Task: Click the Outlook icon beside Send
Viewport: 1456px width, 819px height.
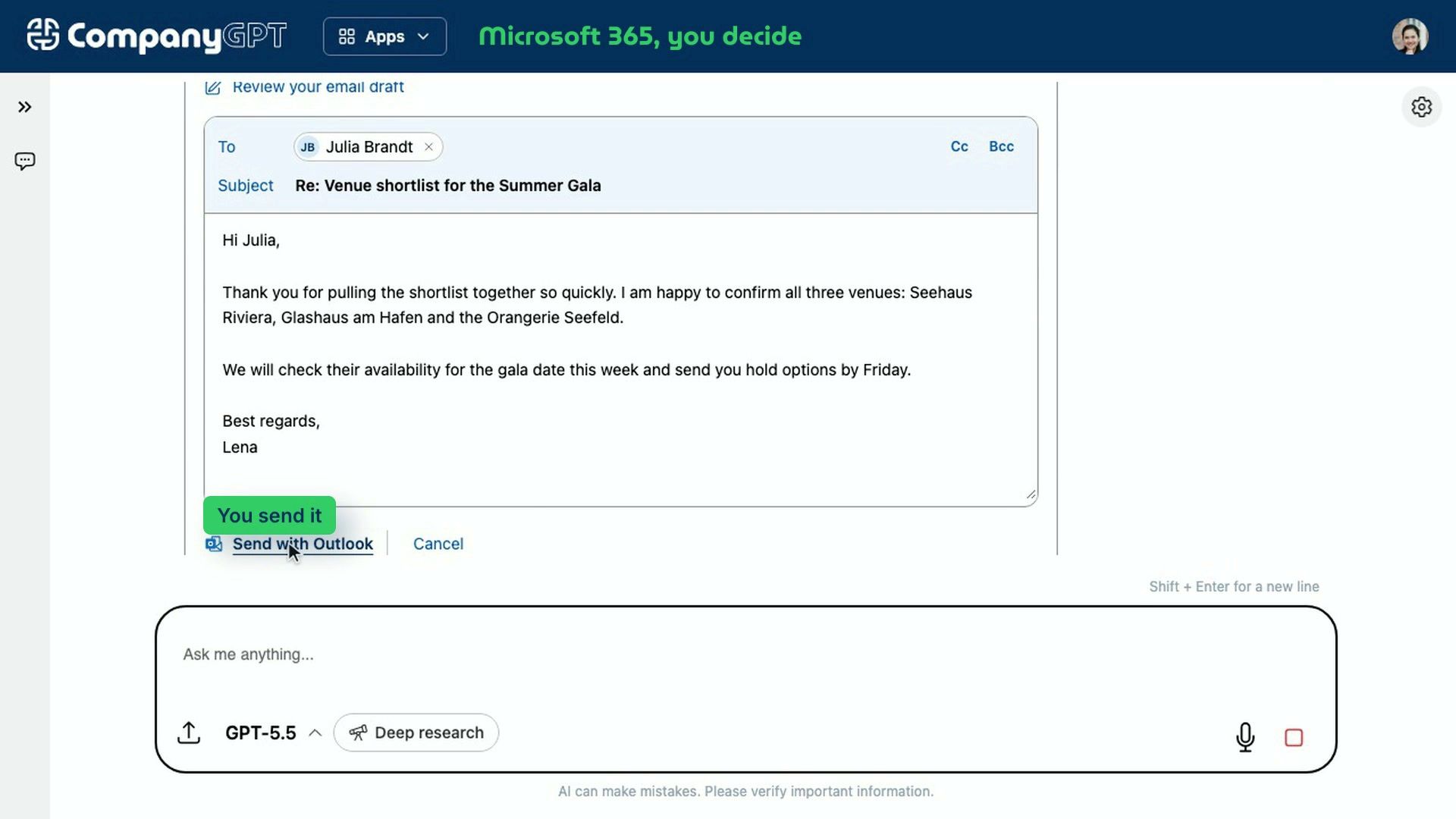Action: 214,544
